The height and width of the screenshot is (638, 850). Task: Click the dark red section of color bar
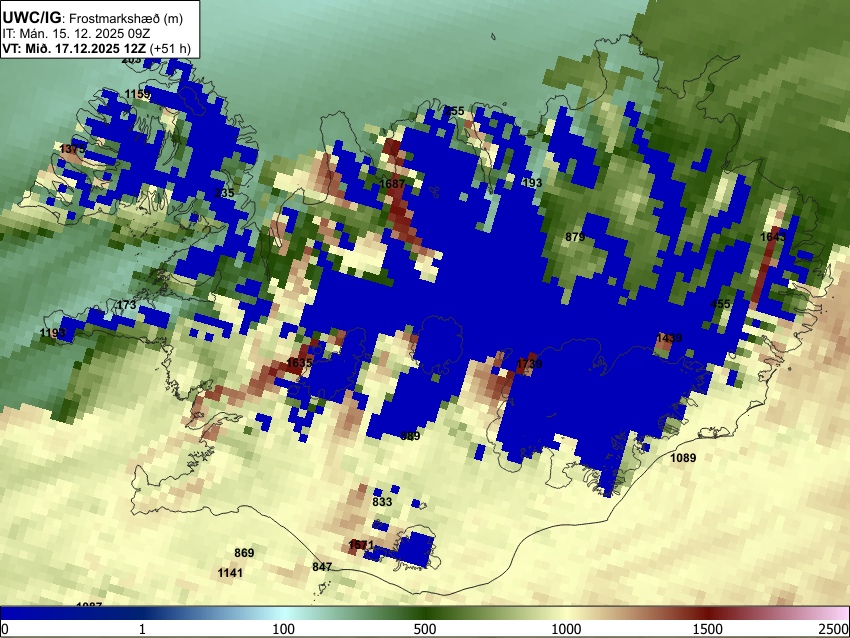(708, 614)
